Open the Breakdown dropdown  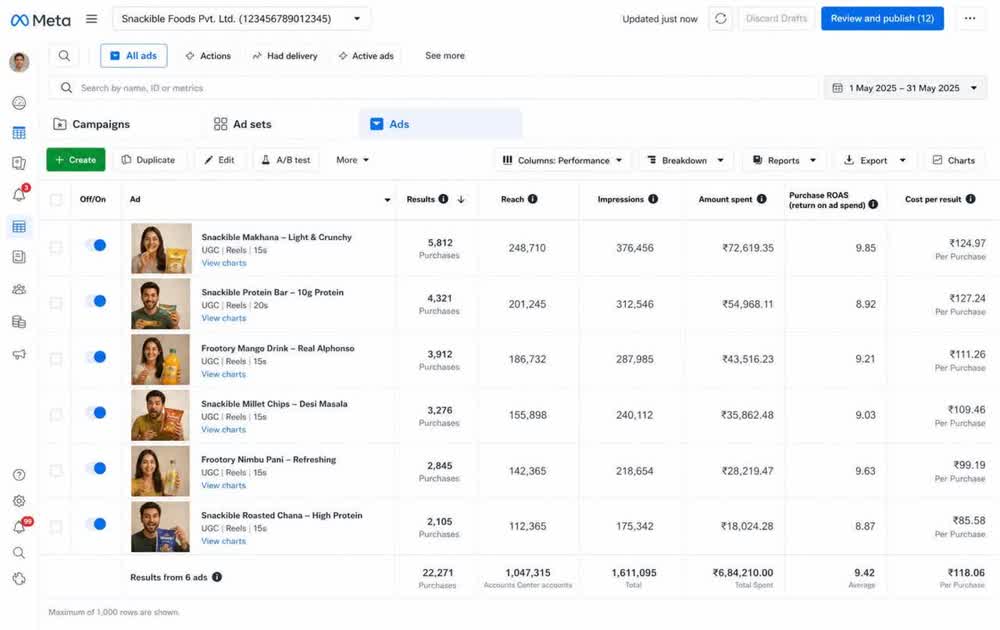point(686,160)
